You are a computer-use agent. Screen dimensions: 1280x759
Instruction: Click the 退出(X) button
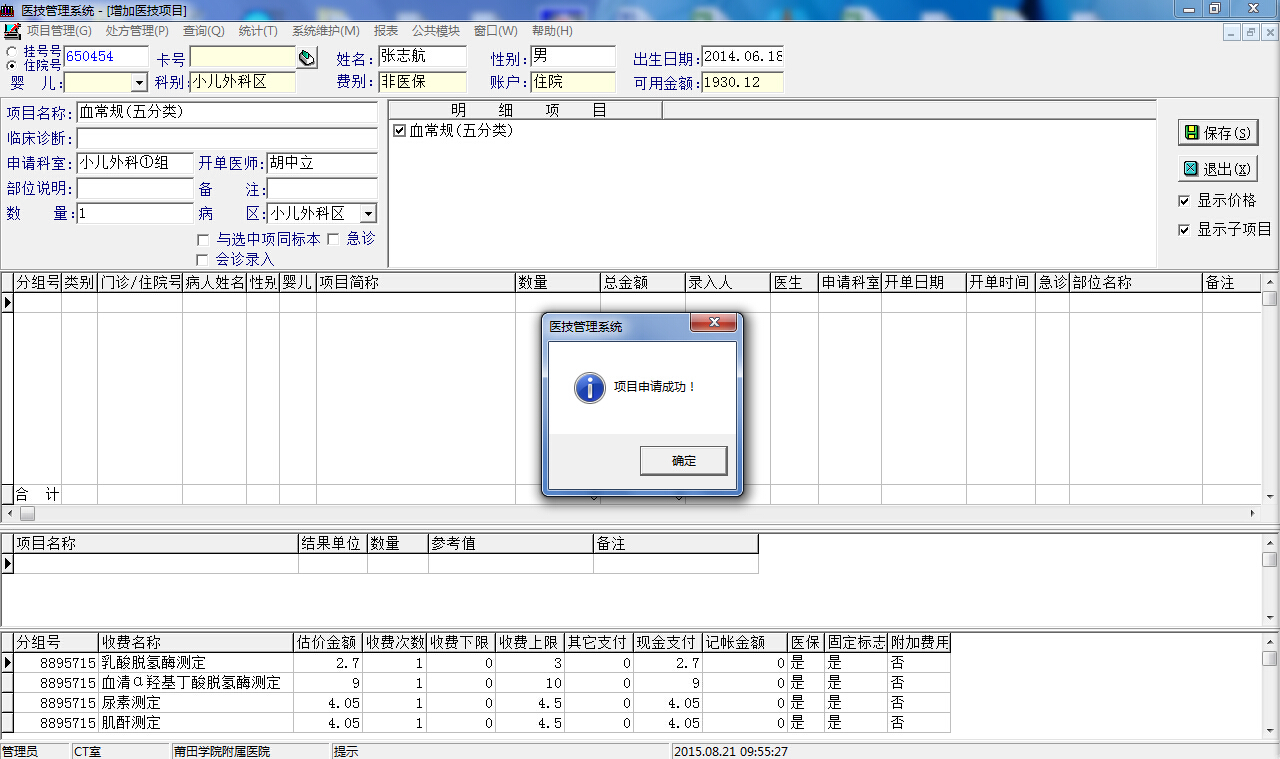[x=1217, y=169]
